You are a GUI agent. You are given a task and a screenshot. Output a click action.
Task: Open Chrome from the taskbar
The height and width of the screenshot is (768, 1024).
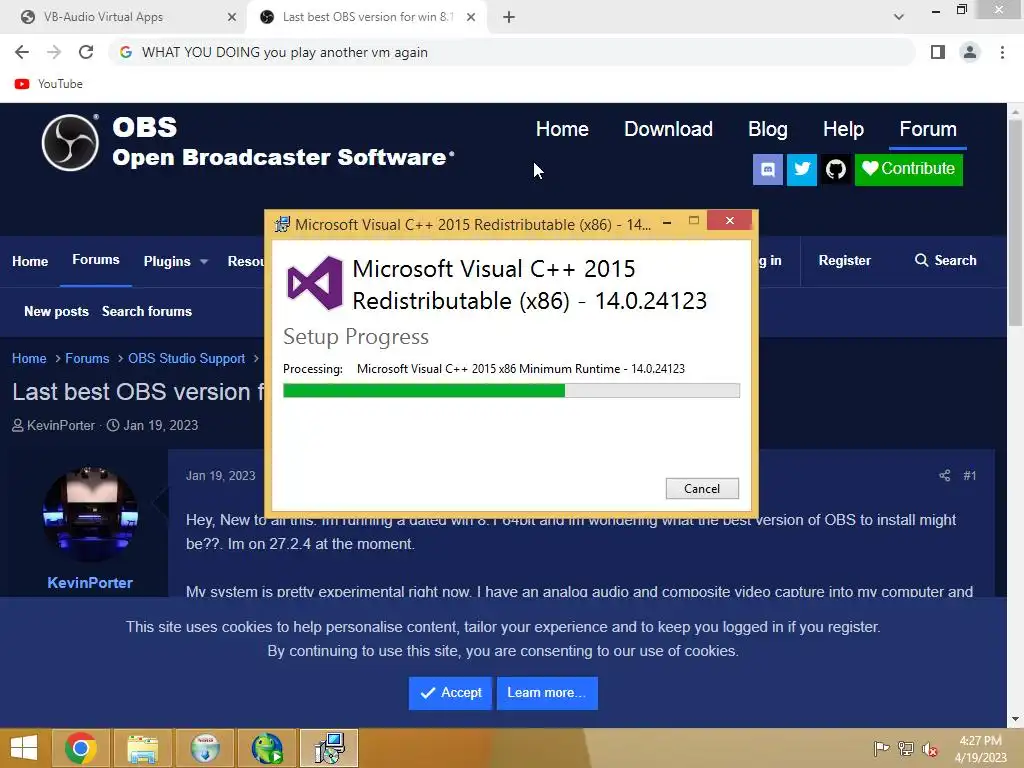tap(81, 748)
